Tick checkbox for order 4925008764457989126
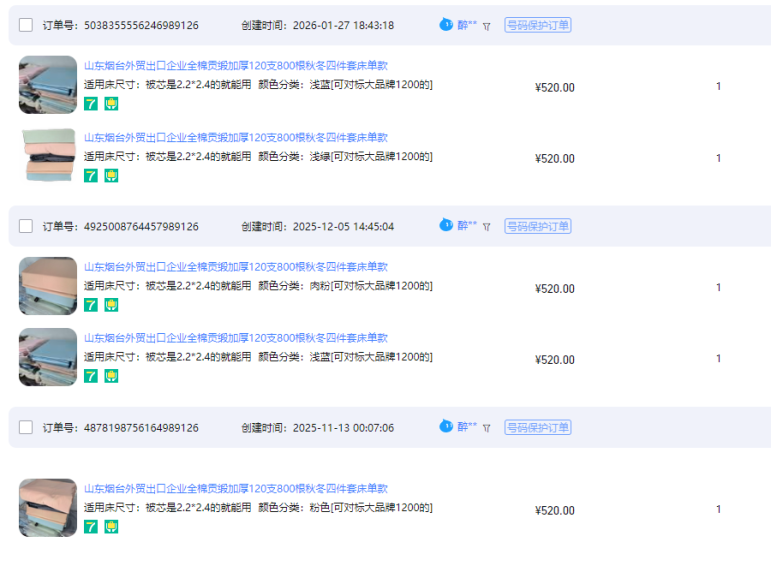This screenshot has height=566, width=771. click(26, 226)
